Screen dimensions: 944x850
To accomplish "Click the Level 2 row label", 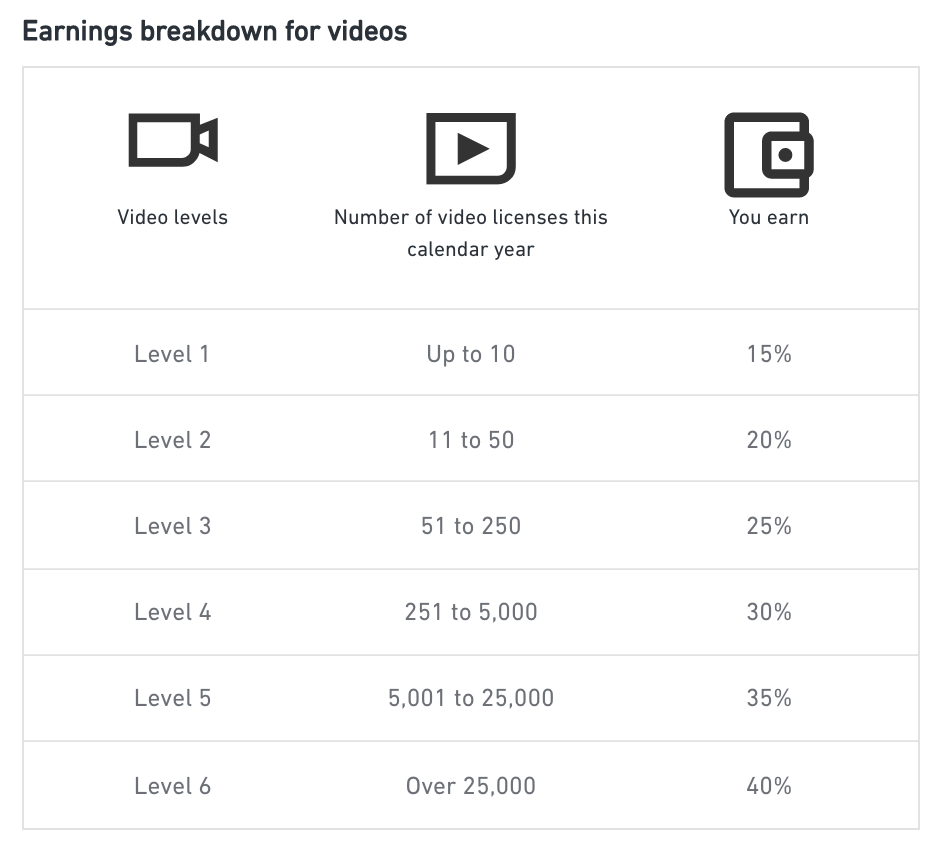I will click(x=172, y=440).
